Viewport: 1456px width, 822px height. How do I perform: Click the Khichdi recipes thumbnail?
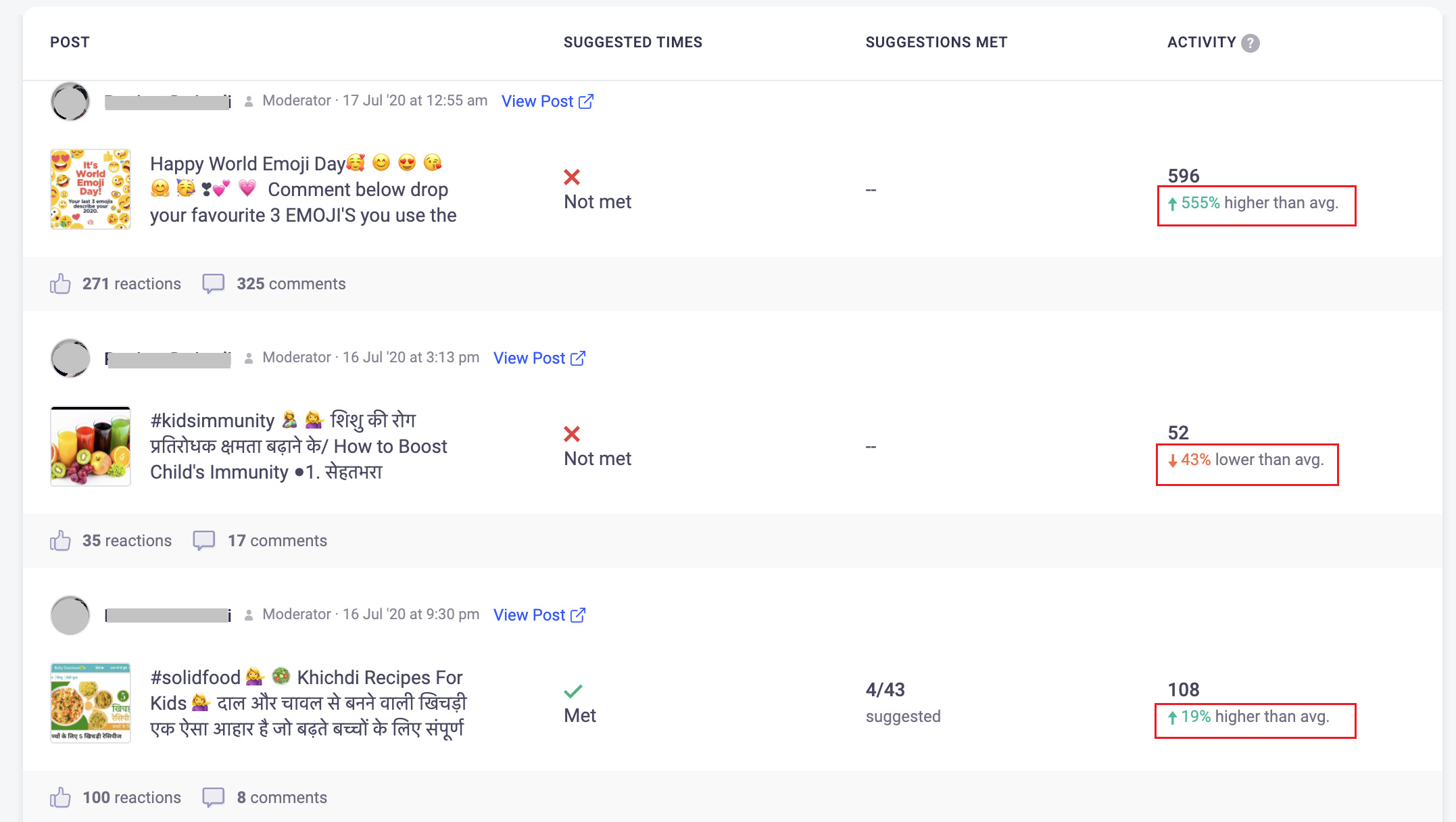91,703
